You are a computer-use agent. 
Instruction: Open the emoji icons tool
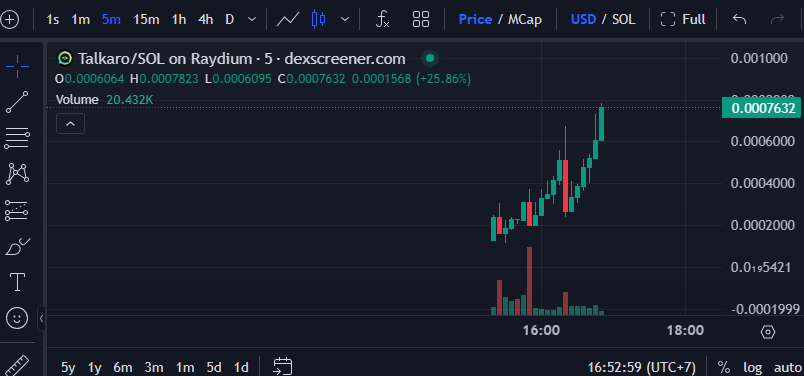tap(17, 319)
